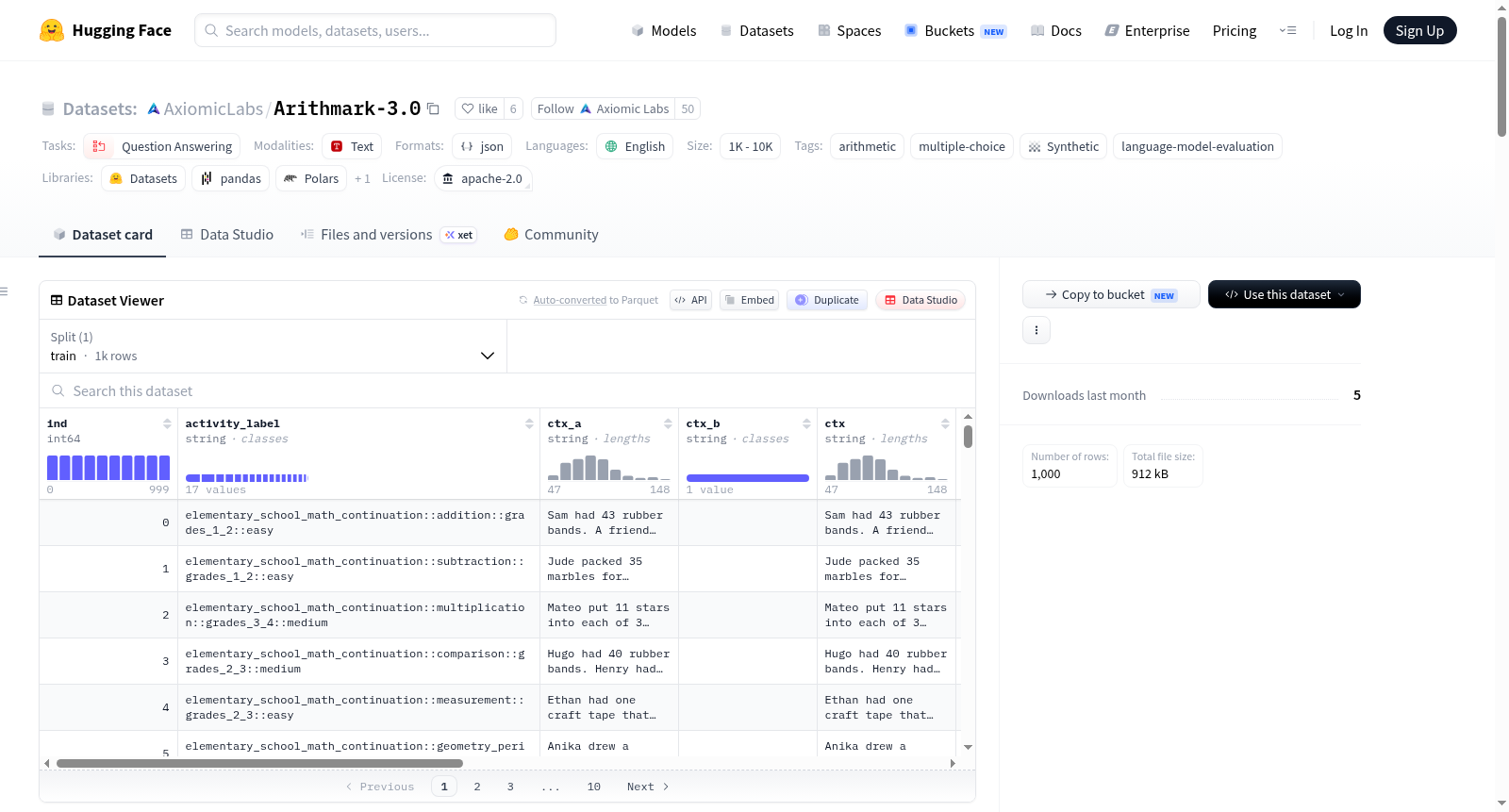Open the Files and versions tab
The image size is (1509, 812).
click(388, 235)
